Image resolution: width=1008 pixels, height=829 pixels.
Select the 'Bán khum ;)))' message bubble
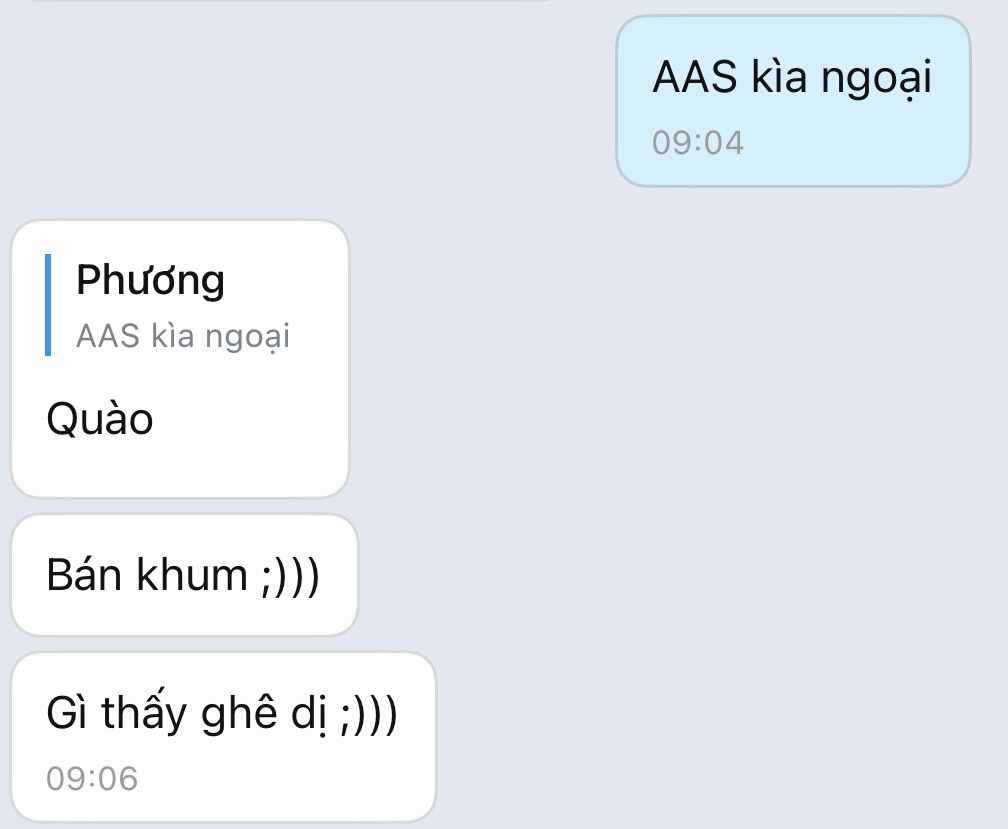(184, 575)
